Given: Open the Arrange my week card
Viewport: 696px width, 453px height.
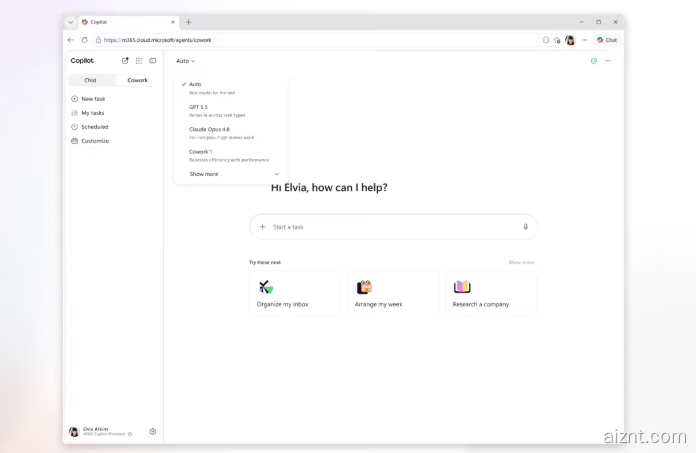Looking at the screenshot, I should (x=393, y=293).
